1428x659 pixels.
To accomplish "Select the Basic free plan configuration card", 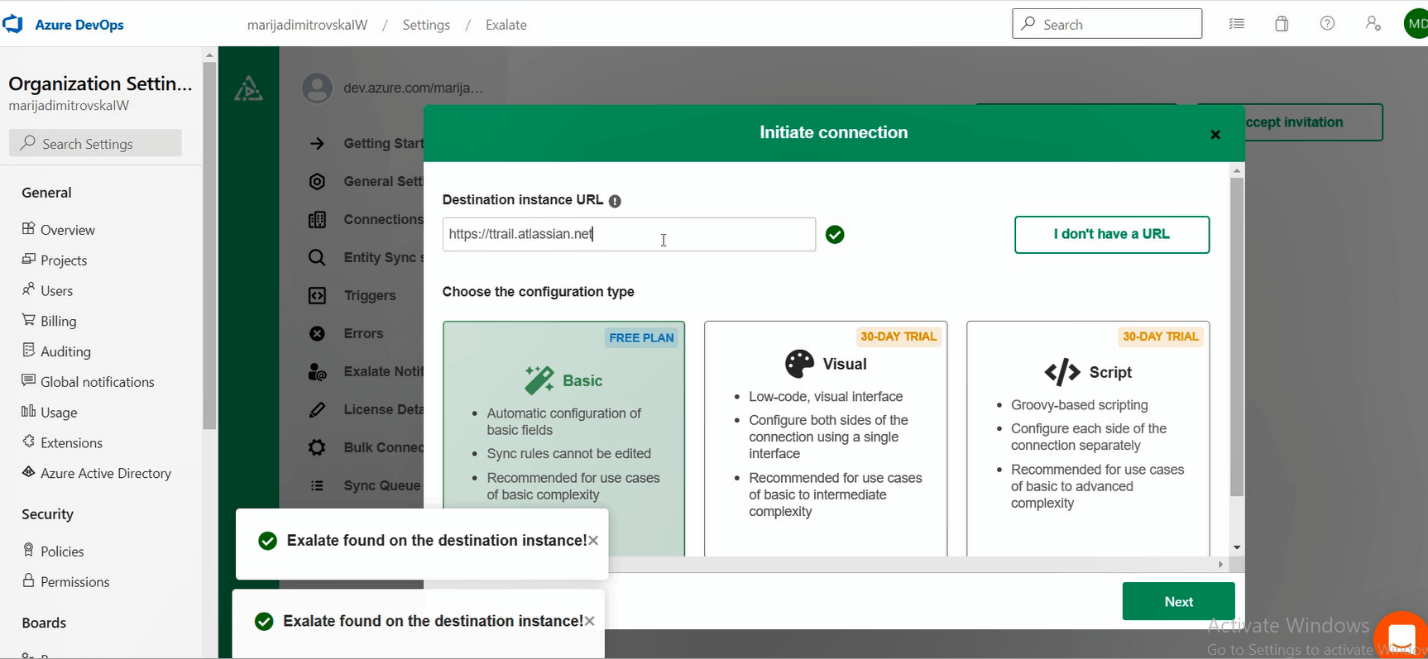I will pyautogui.click(x=564, y=438).
